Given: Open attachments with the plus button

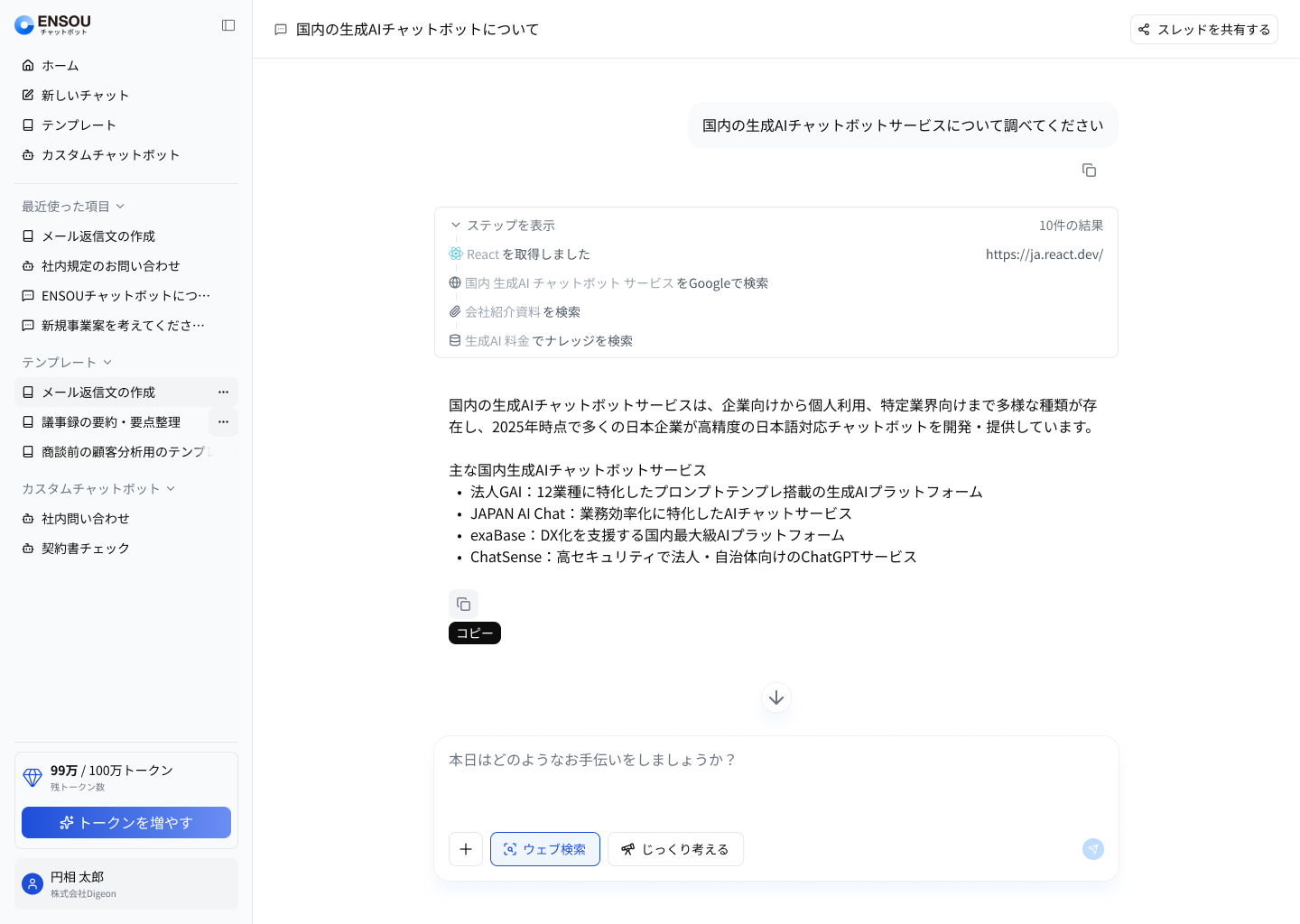Looking at the screenshot, I should pyautogui.click(x=466, y=849).
